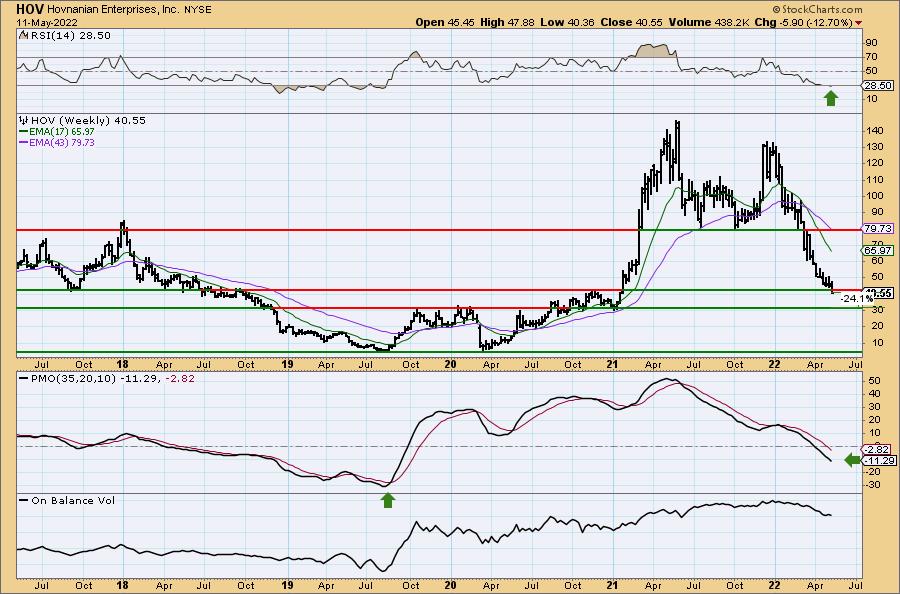Click the -30 level on the PMO axis
Screen dimensions: 900x594
(x=875, y=485)
